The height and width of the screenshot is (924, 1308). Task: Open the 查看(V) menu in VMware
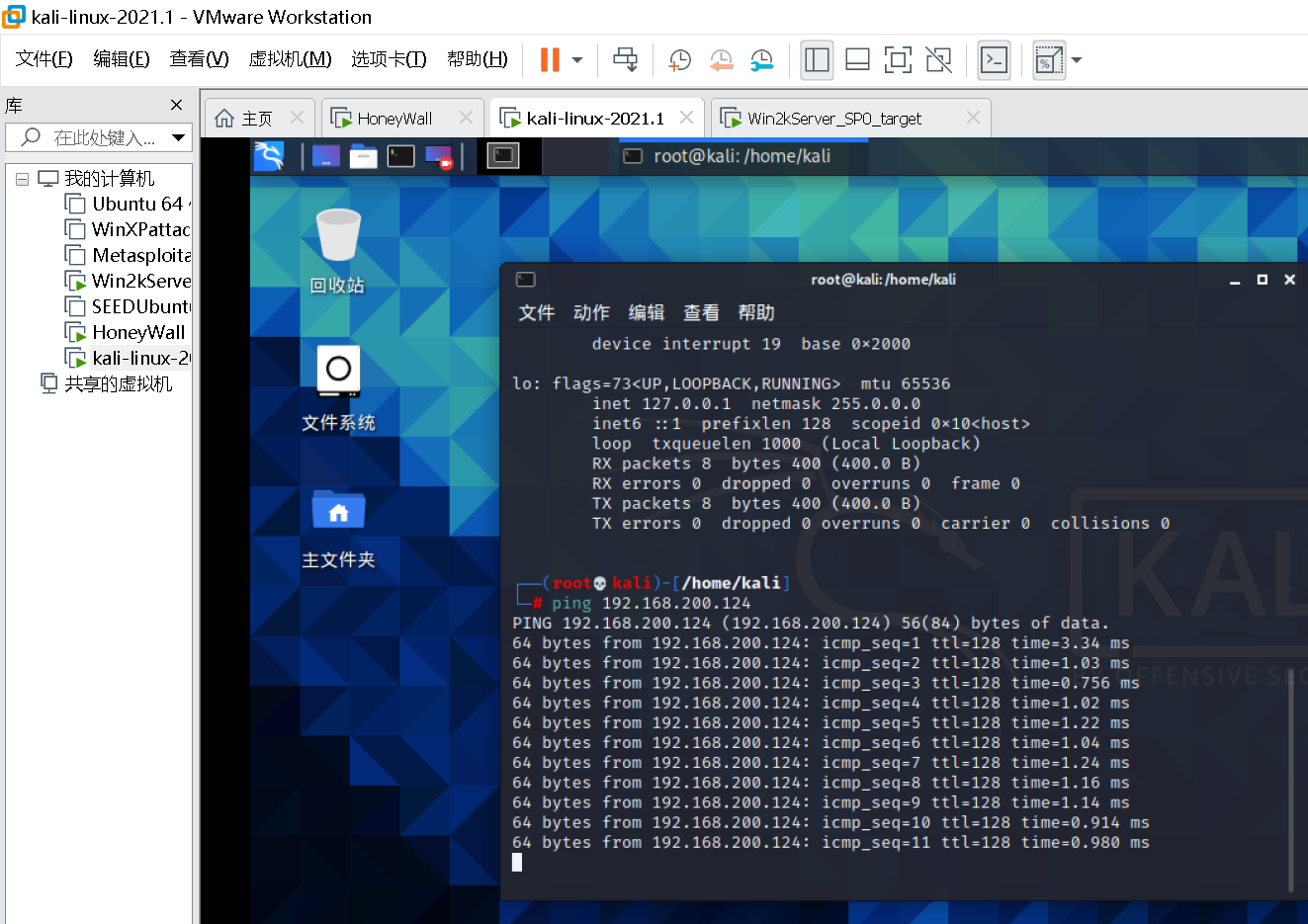(199, 59)
